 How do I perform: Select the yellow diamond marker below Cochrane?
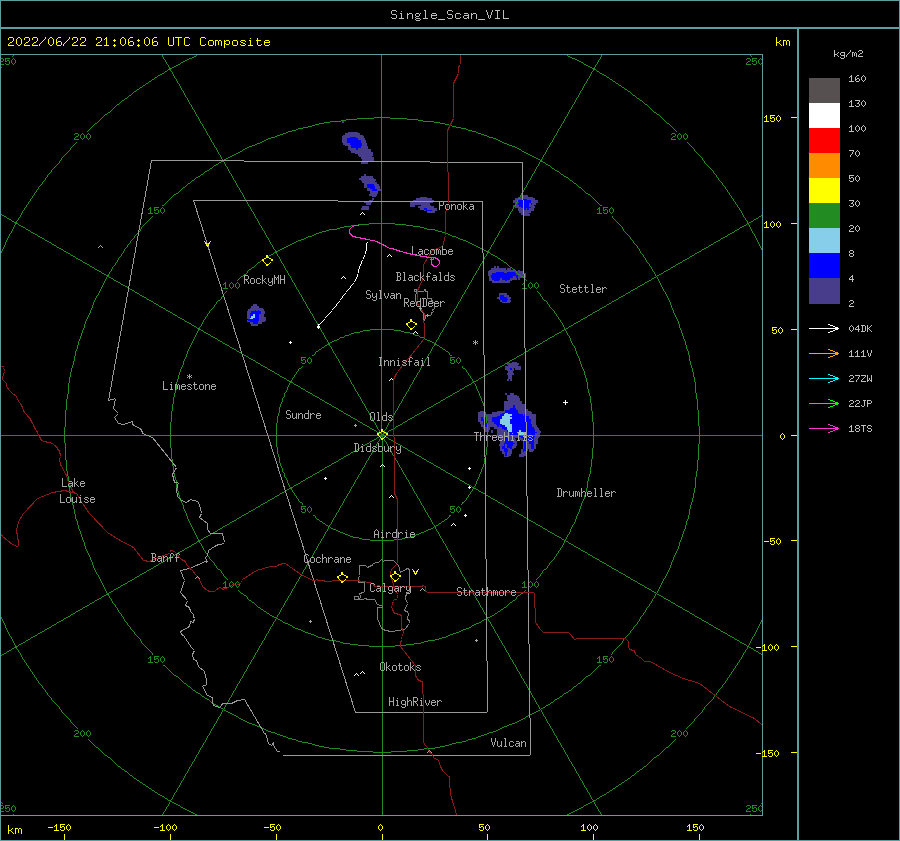[342, 577]
